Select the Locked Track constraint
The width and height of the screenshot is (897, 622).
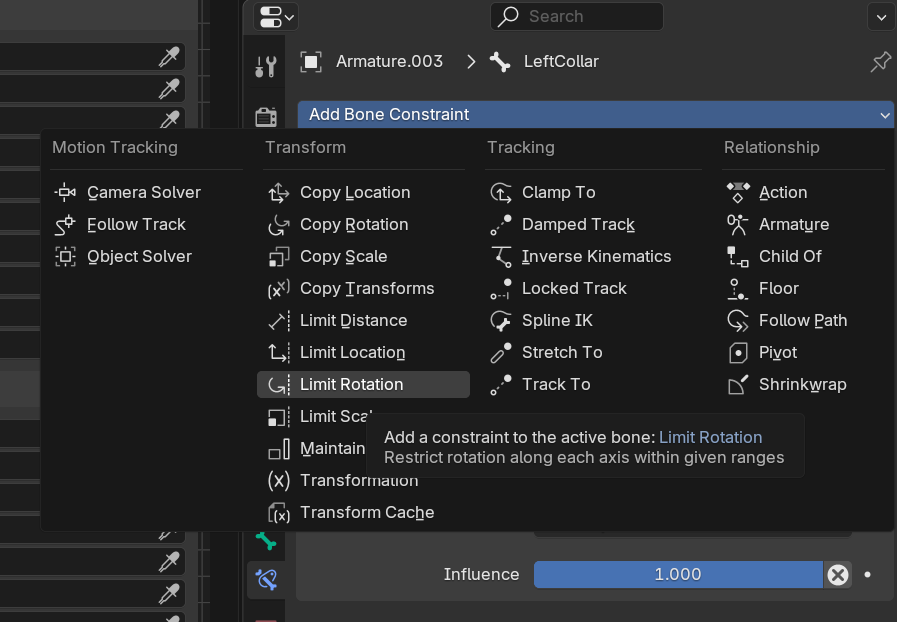(593, 288)
